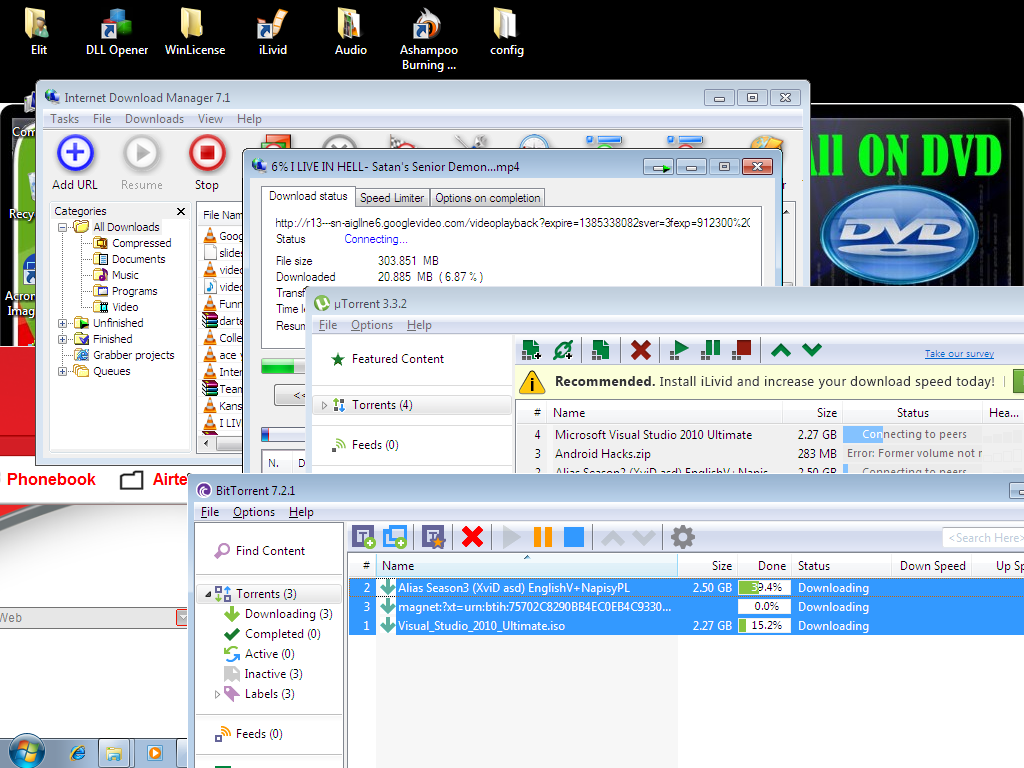
Task: Open Help menu in BitTorrent
Action: (301, 512)
